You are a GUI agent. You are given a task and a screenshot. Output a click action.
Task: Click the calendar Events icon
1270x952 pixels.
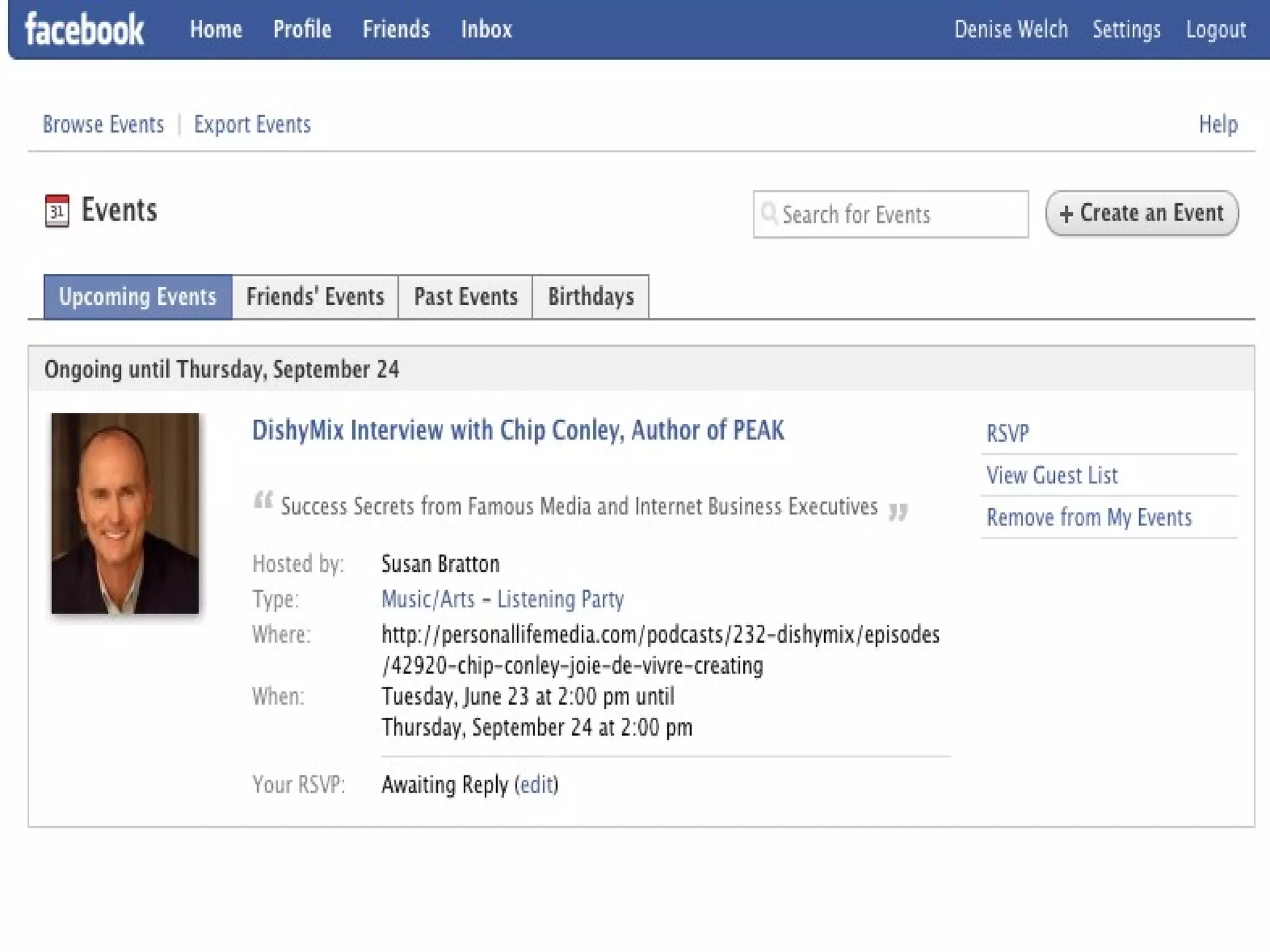57,211
